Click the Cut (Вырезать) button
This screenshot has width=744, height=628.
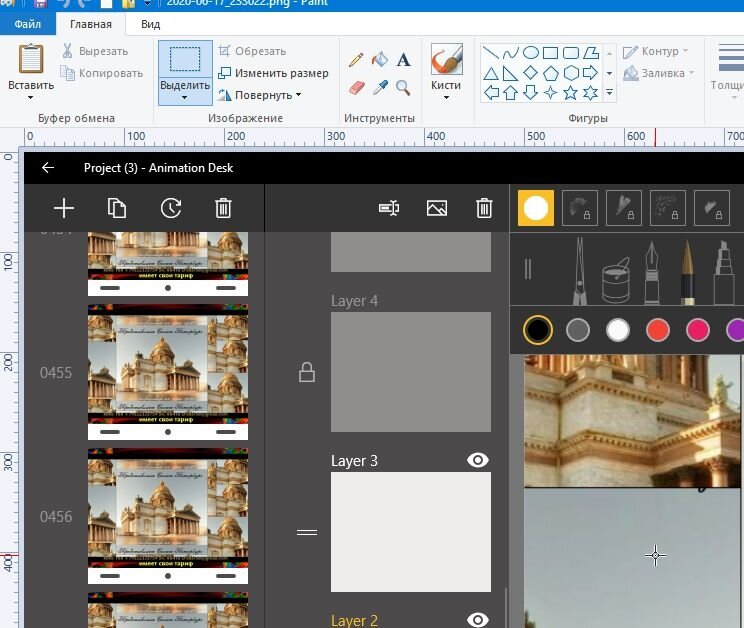pos(95,51)
